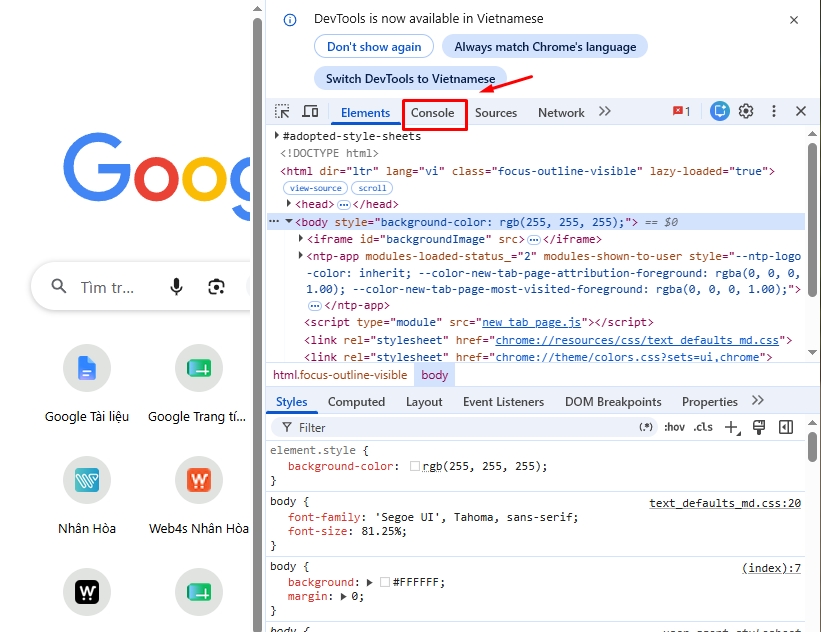Click the red error count badge
Screen dimensions: 821x632
coord(681,111)
